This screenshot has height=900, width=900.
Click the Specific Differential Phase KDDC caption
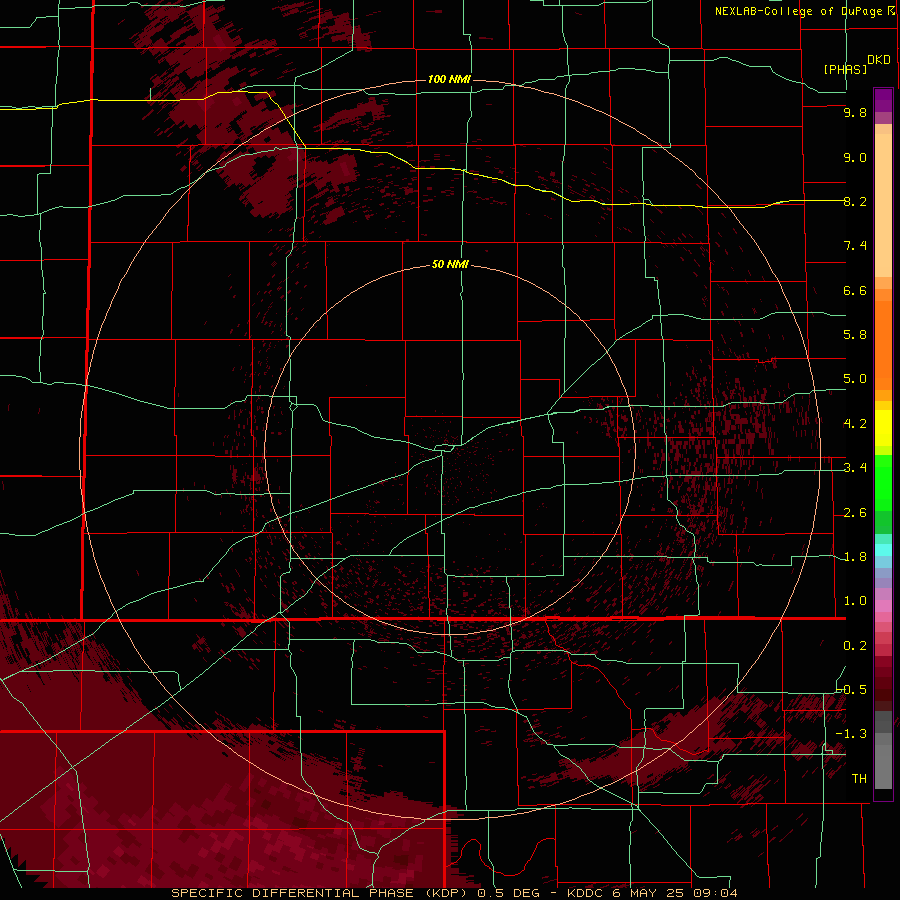click(454, 893)
